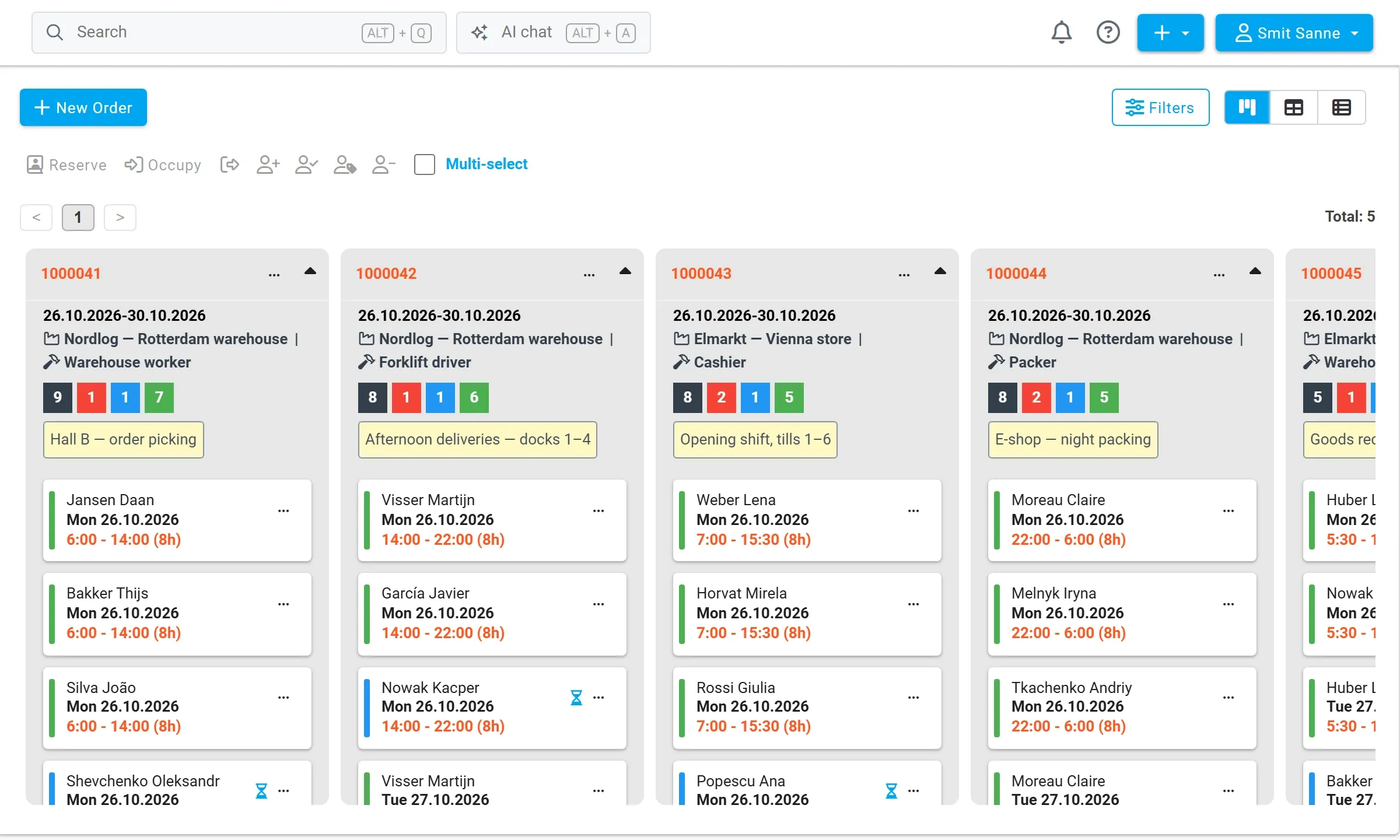The height and width of the screenshot is (840, 1400).
Task: Click the person with tag icon
Action: [345, 165]
